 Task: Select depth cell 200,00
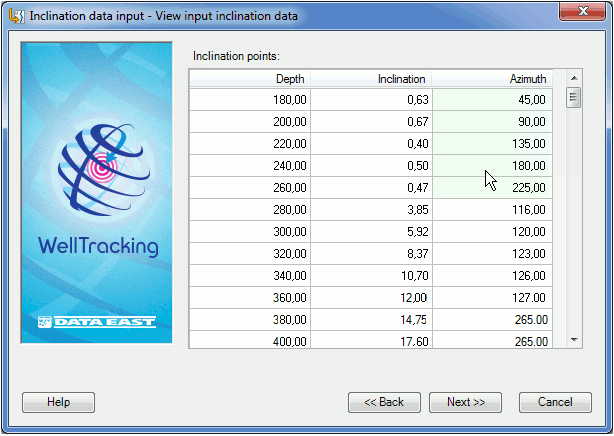250,121
